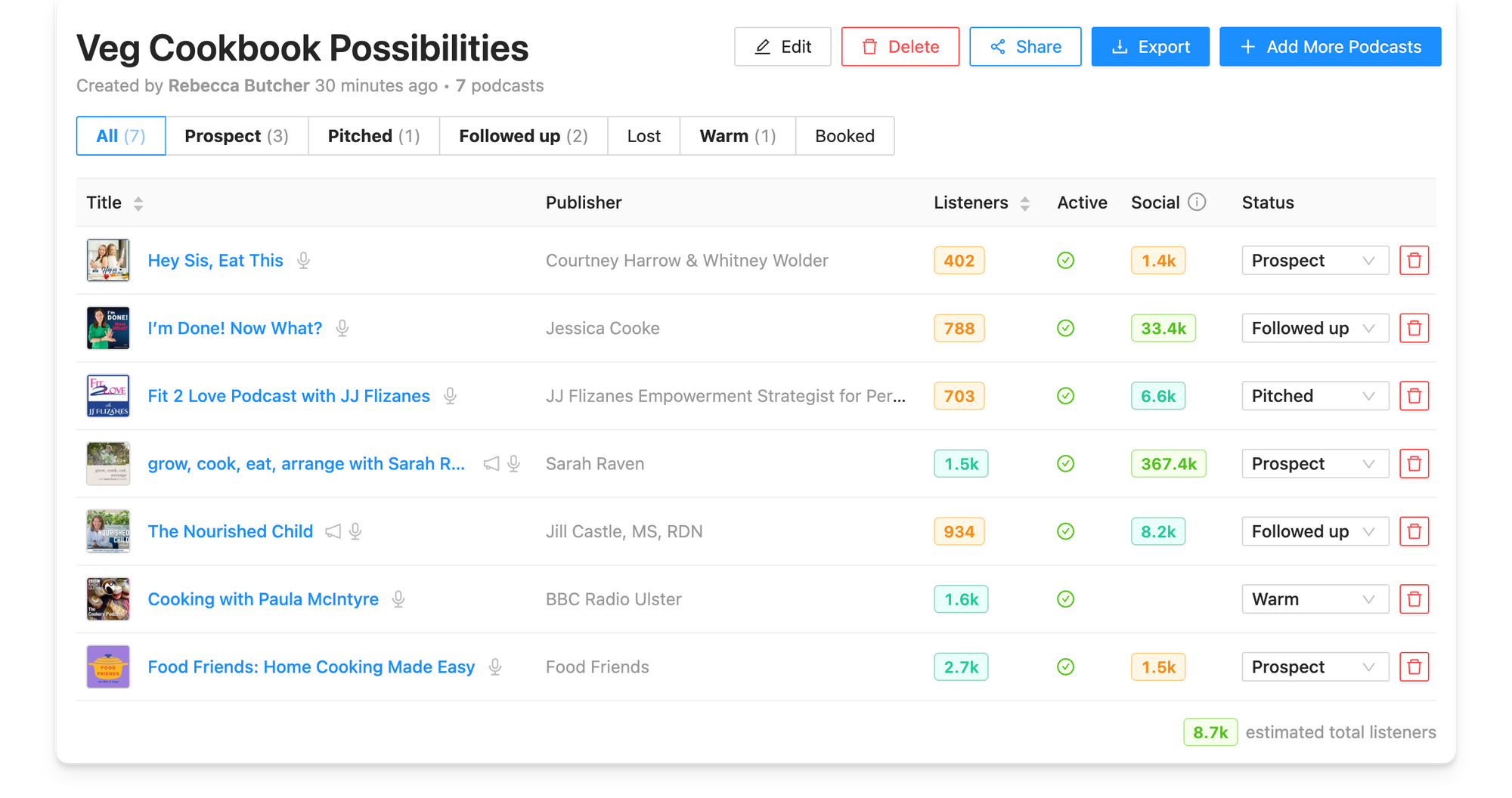
Task: Click active checkmark for Fit 2 Love Podcast
Action: coord(1065,396)
